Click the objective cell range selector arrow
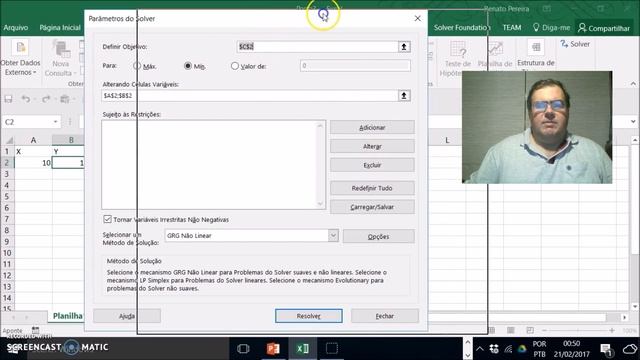The height and width of the screenshot is (360, 640). click(404, 47)
